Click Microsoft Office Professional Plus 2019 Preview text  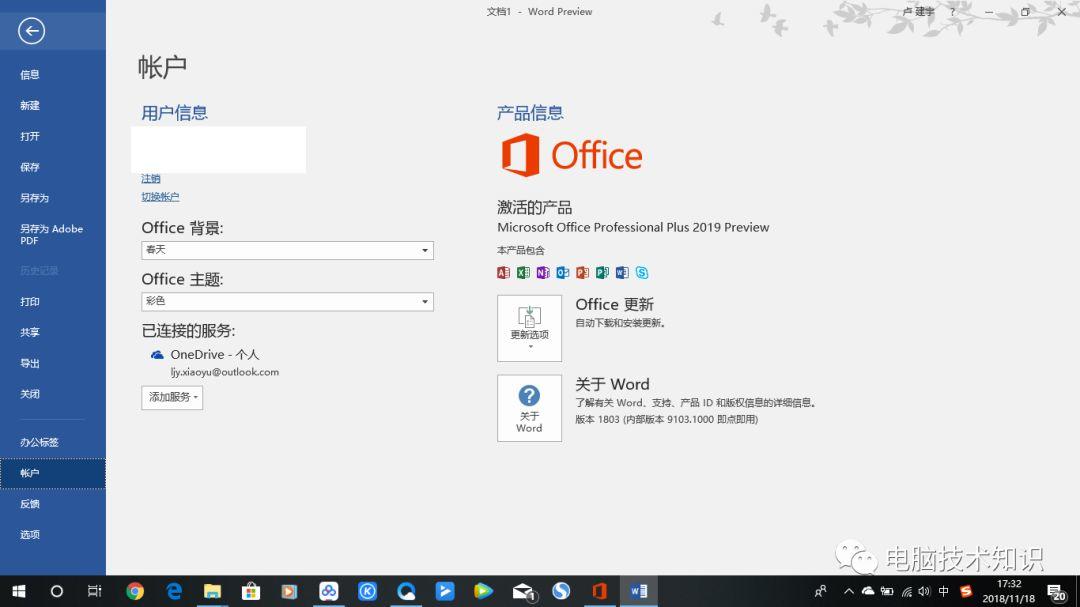click(x=633, y=227)
